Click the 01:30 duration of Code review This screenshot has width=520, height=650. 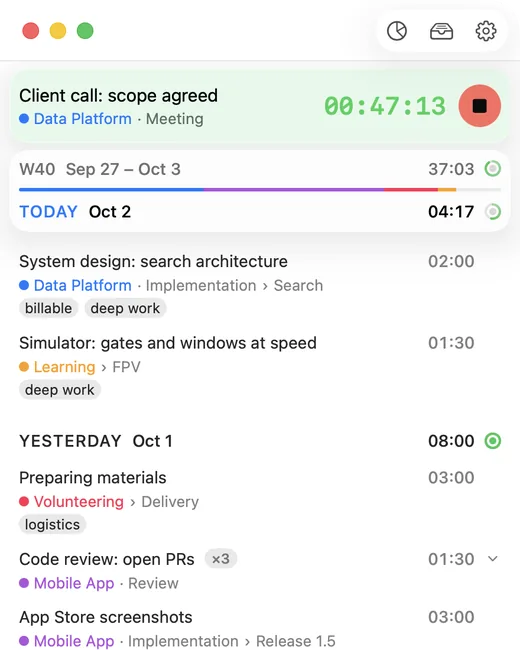click(451, 560)
